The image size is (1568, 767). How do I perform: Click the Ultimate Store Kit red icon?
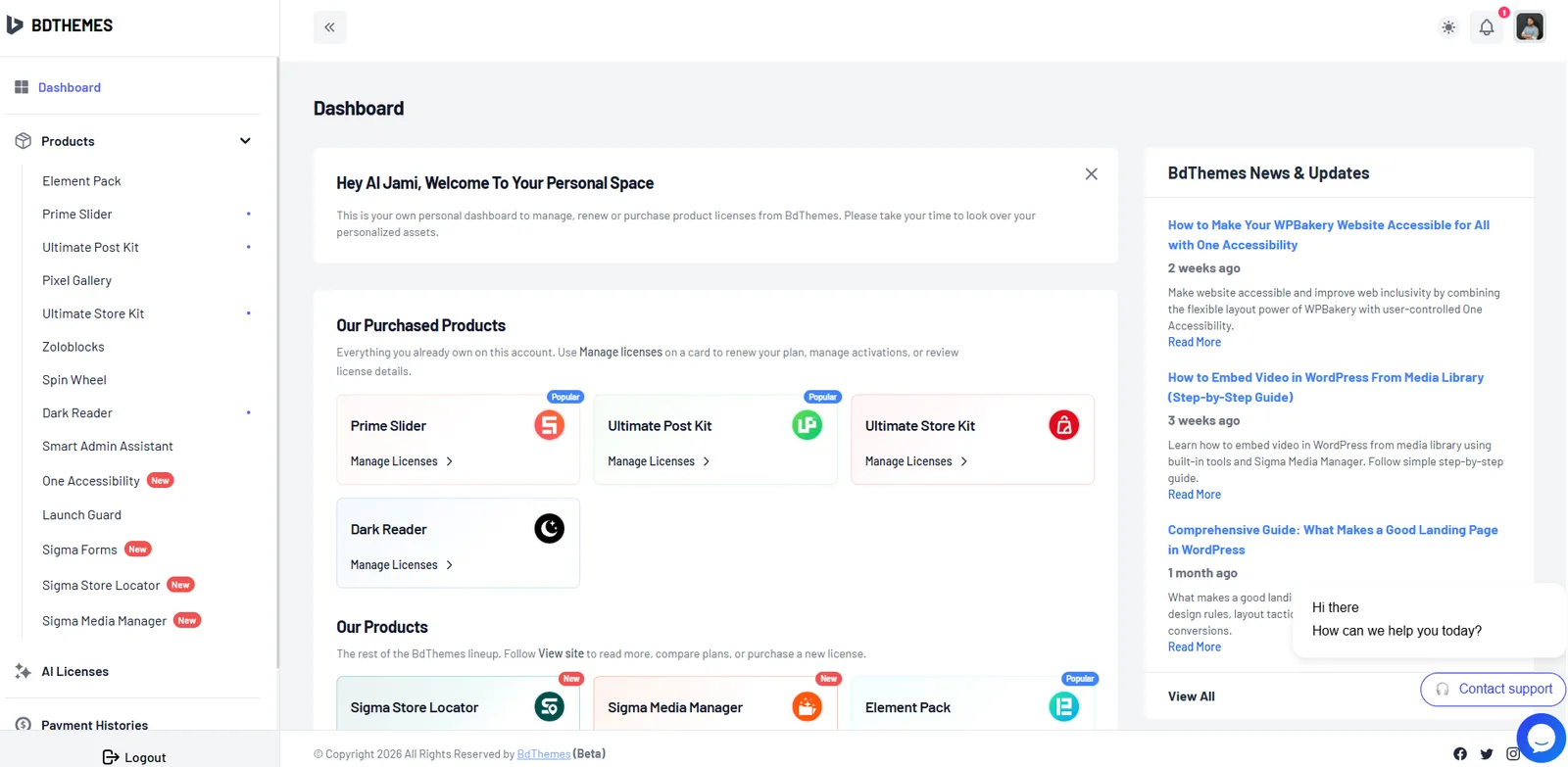(1063, 425)
